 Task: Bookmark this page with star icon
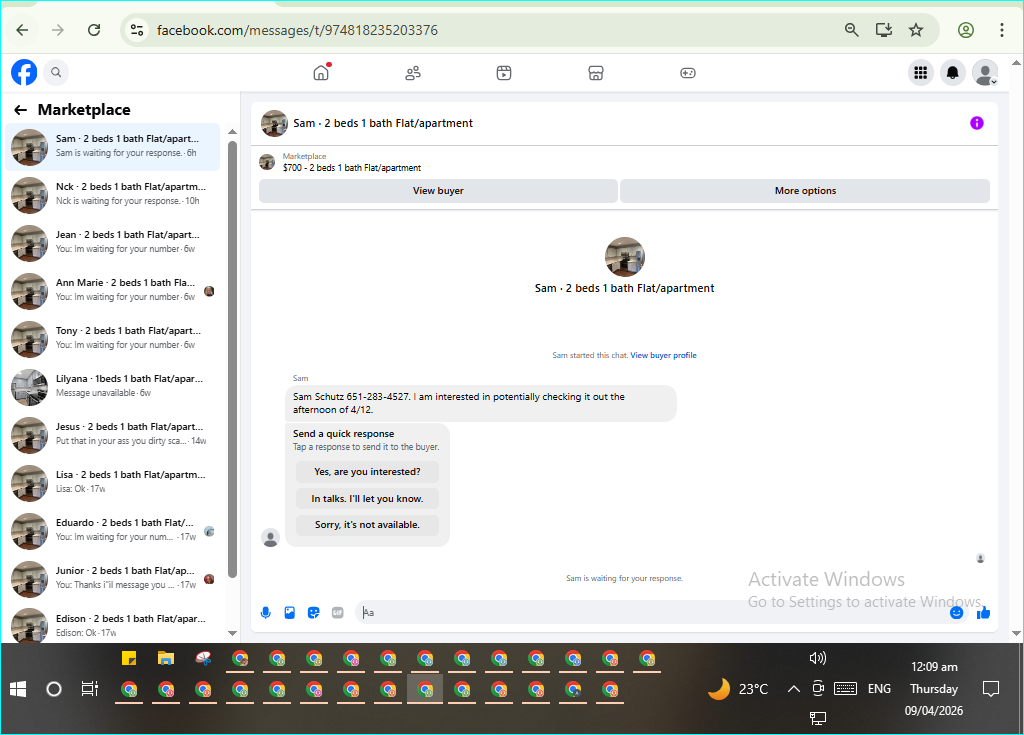(x=916, y=30)
